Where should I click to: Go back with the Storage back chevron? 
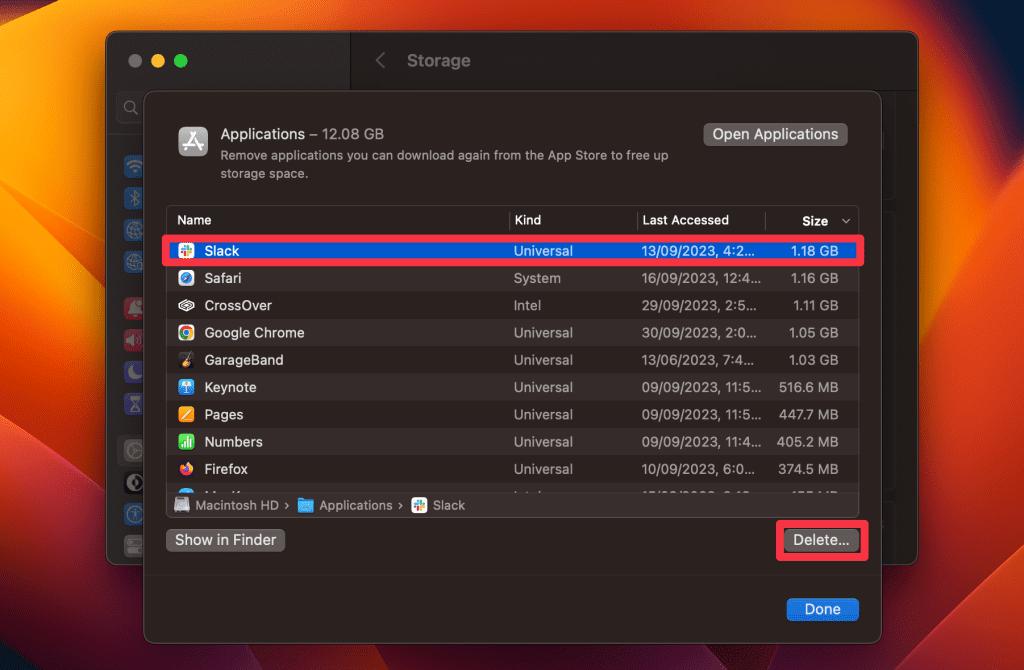(381, 61)
